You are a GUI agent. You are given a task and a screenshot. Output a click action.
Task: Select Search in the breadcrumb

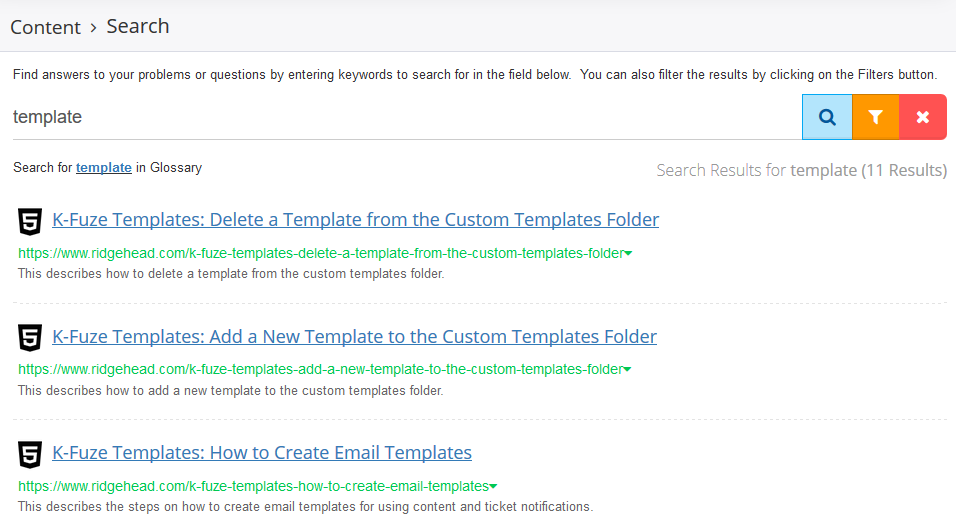pyautogui.click(x=138, y=26)
